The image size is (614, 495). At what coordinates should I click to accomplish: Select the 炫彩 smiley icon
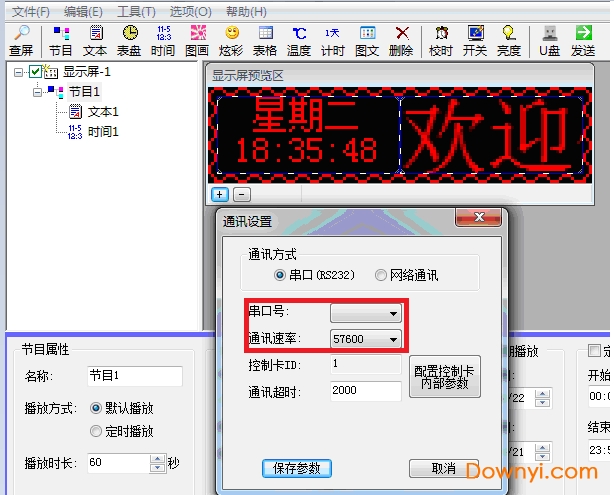231,41
